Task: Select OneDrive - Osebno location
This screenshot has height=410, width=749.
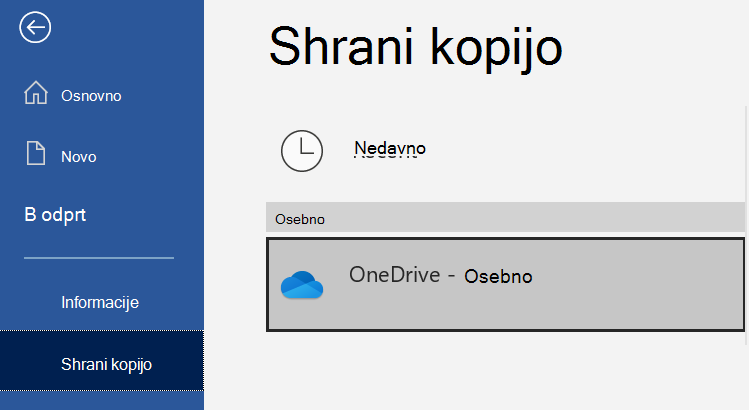Action: point(505,284)
